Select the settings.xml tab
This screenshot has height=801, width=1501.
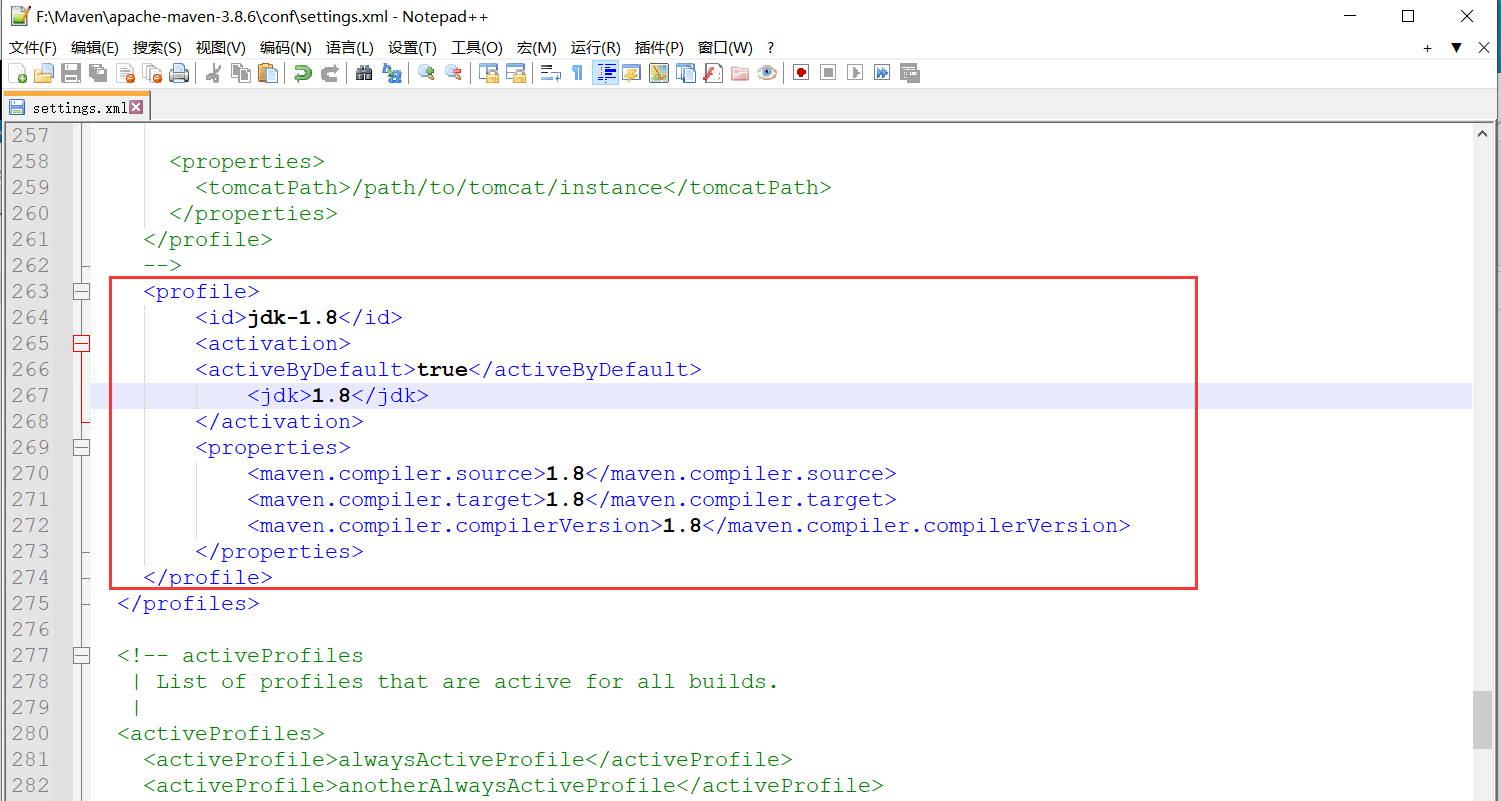pyautogui.click(x=76, y=107)
